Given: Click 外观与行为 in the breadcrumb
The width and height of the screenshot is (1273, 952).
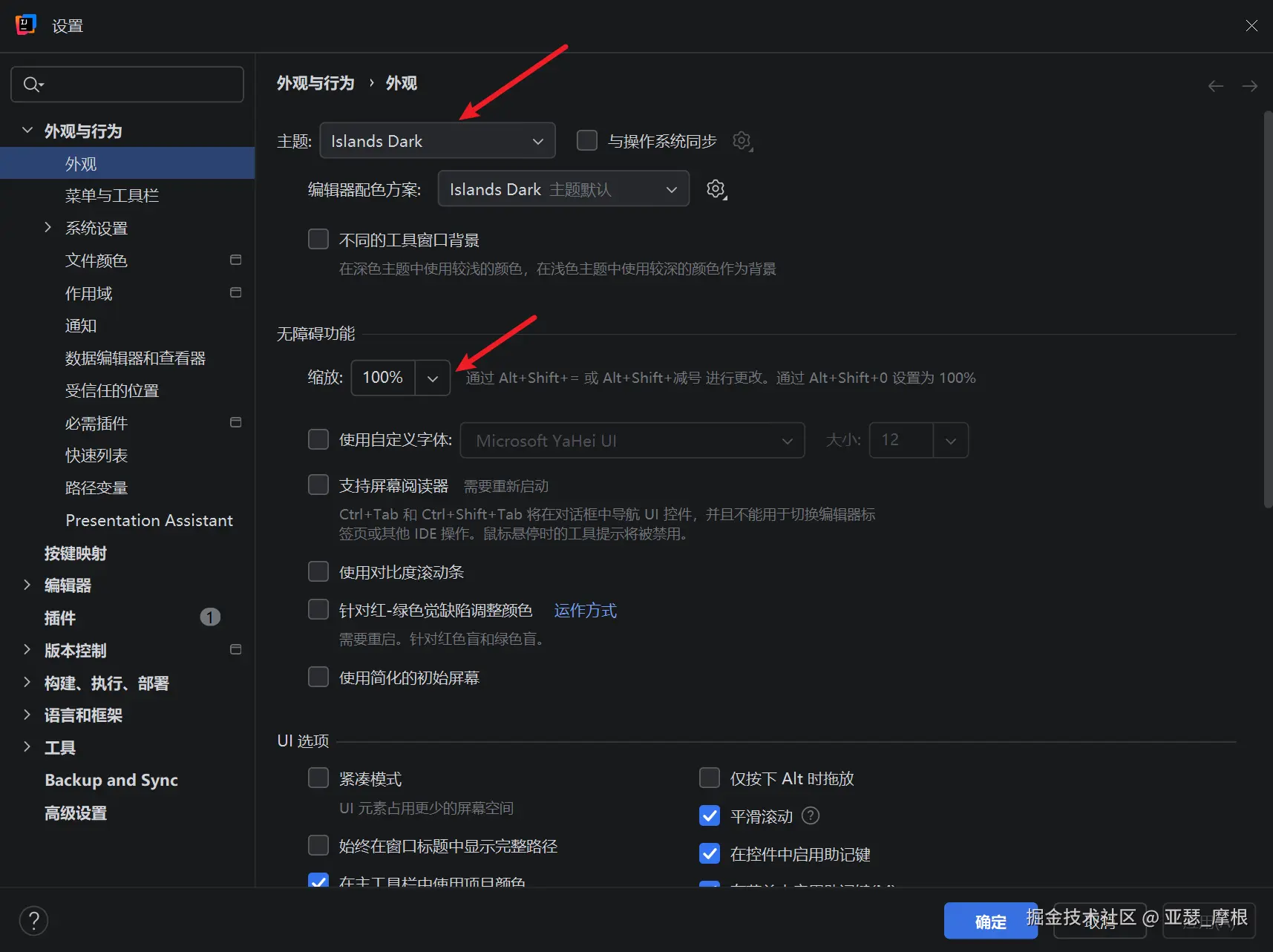Looking at the screenshot, I should pyautogui.click(x=315, y=83).
